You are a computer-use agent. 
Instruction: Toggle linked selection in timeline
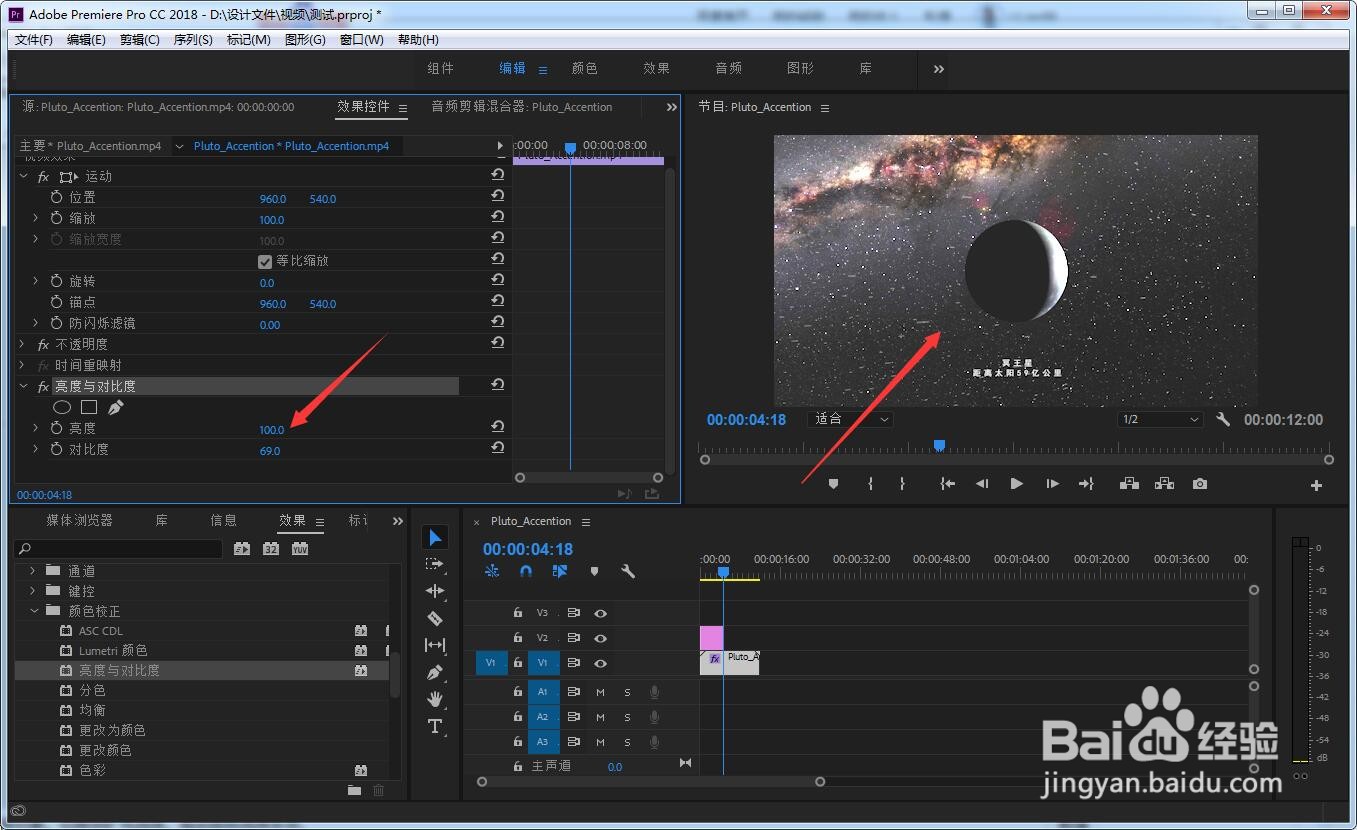[560, 572]
